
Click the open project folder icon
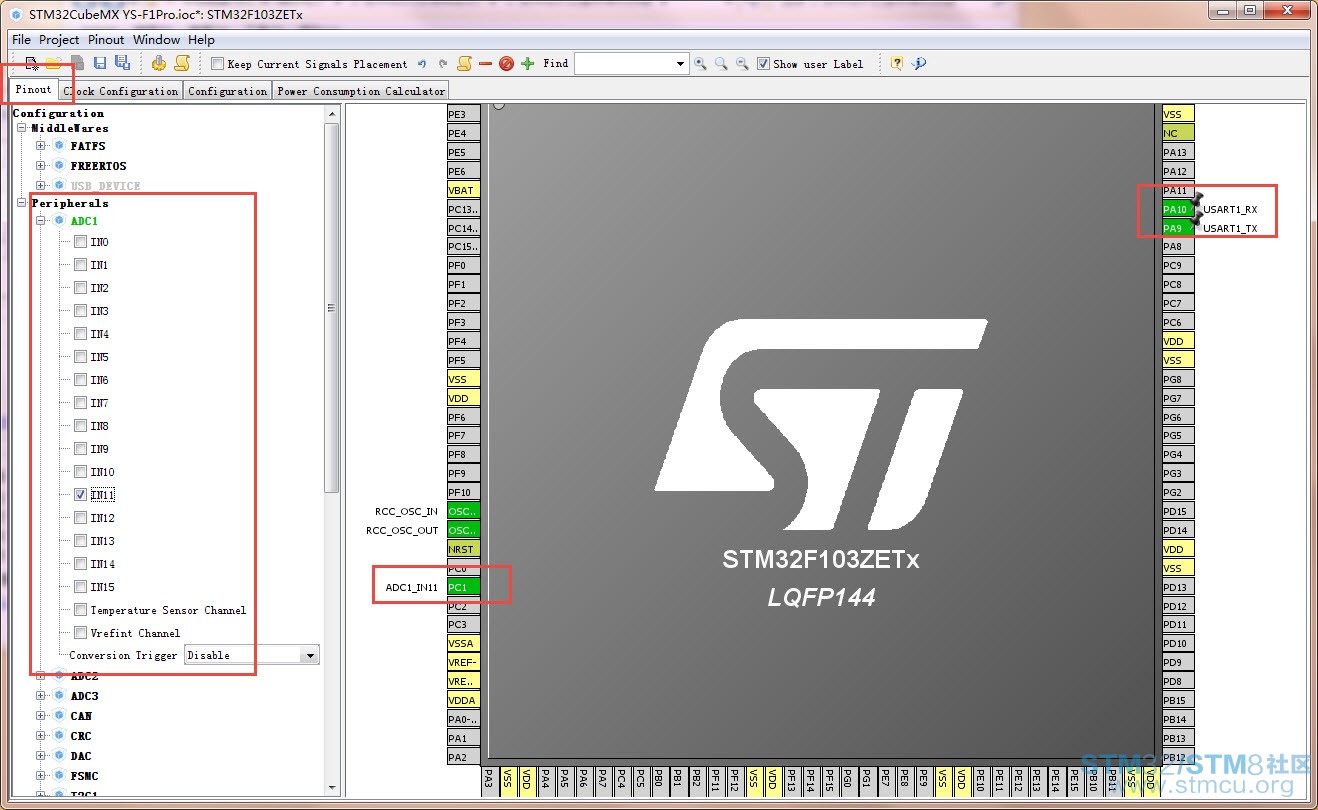53,64
